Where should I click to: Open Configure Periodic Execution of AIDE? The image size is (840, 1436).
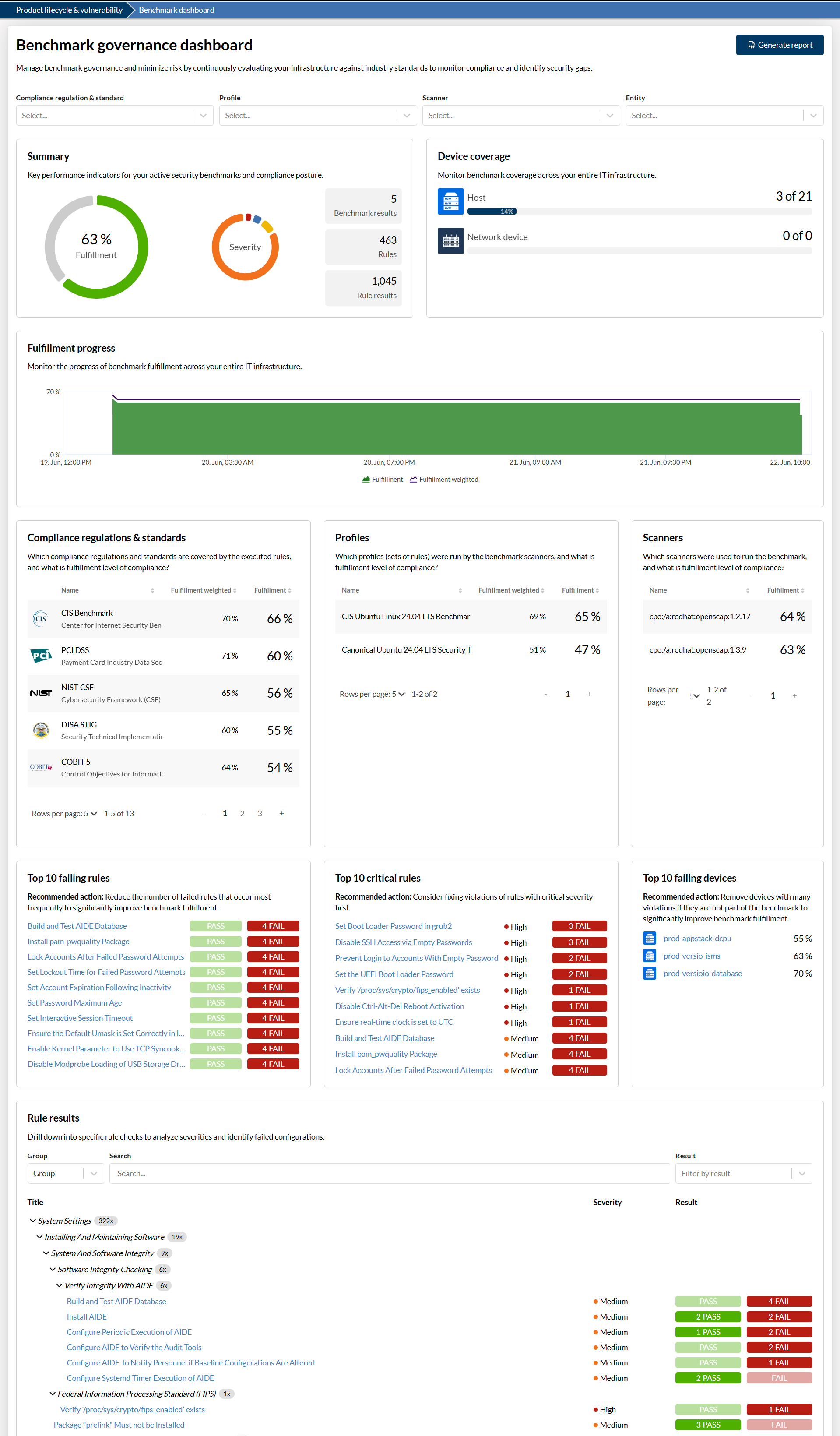(129, 1332)
